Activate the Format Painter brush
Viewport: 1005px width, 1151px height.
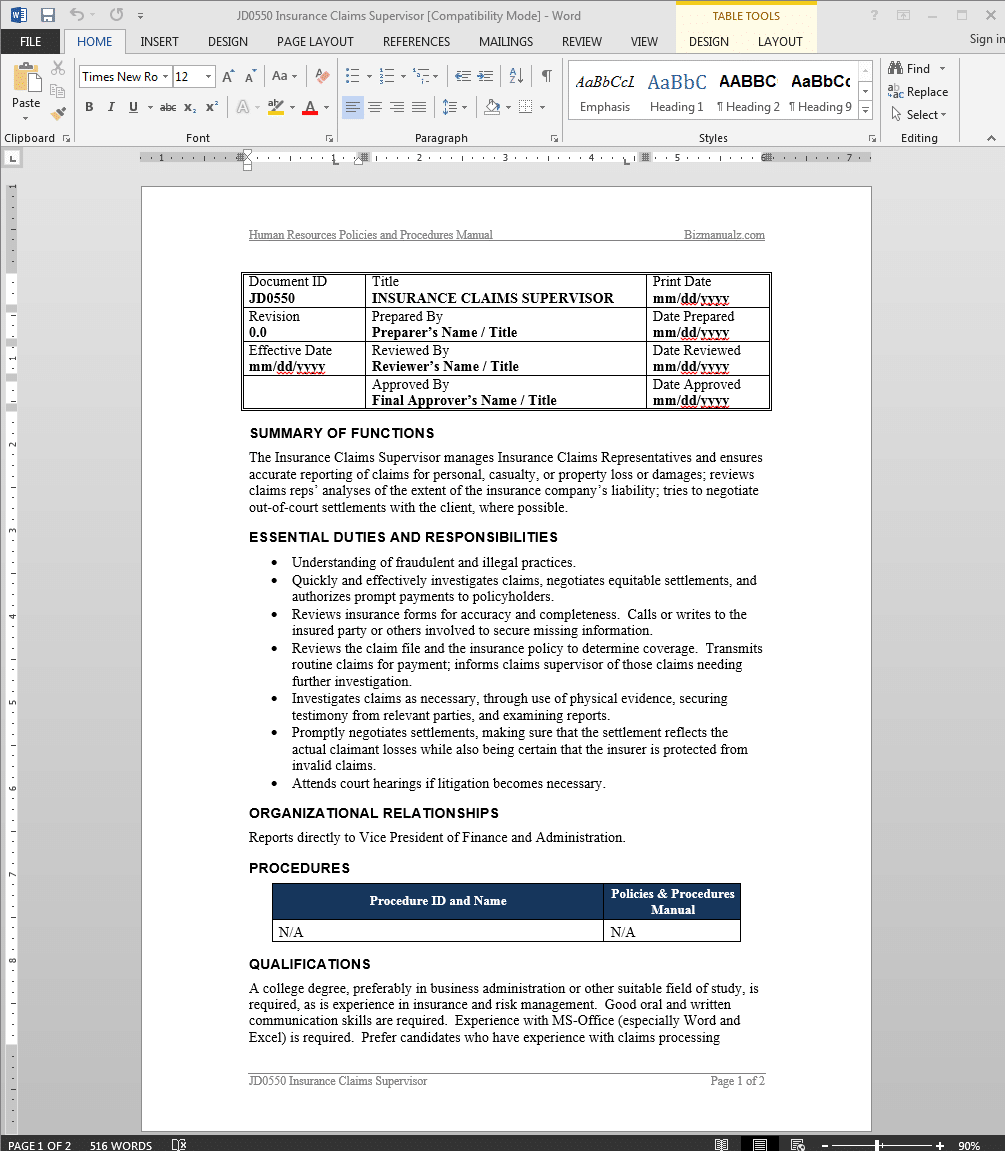coord(58,114)
